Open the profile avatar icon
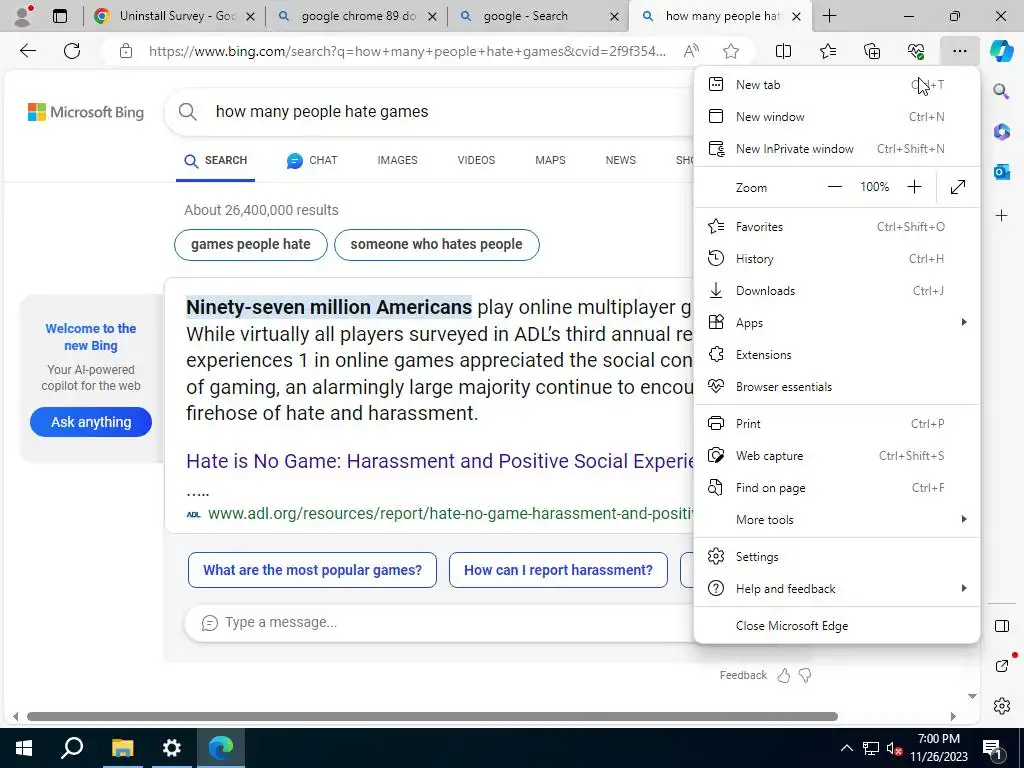1024x768 pixels. coord(23,16)
